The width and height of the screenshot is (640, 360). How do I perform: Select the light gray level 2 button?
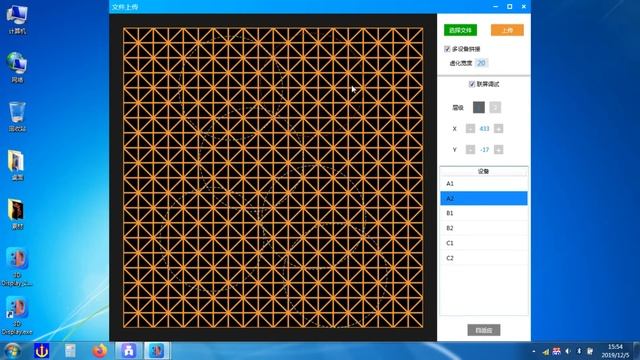[x=495, y=107]
